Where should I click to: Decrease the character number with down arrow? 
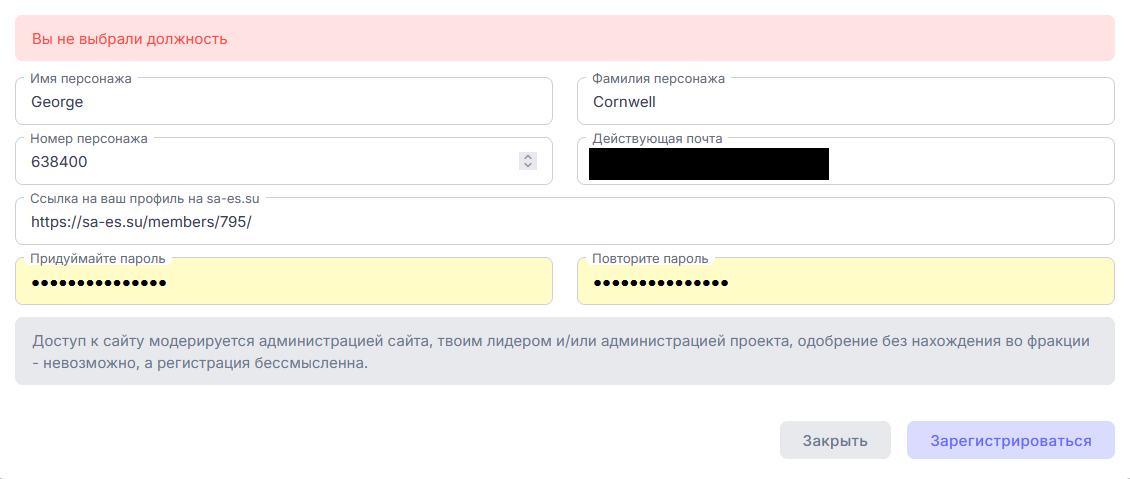528,166
